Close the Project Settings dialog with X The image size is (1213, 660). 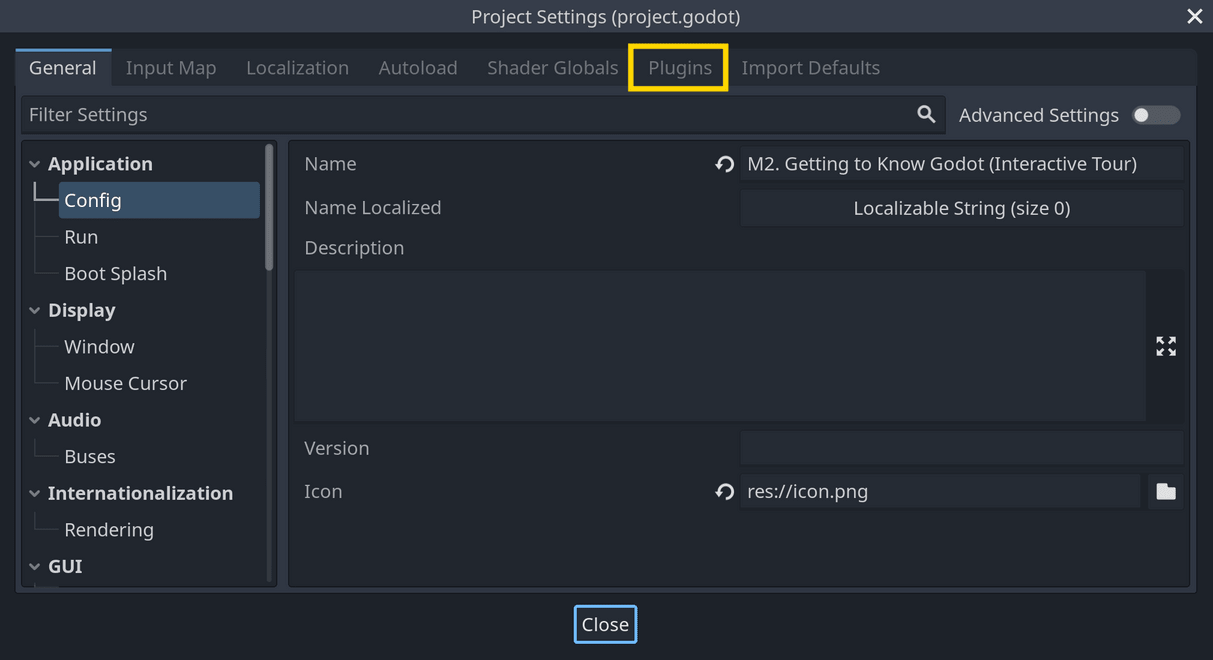click(x=1194, y=16)
